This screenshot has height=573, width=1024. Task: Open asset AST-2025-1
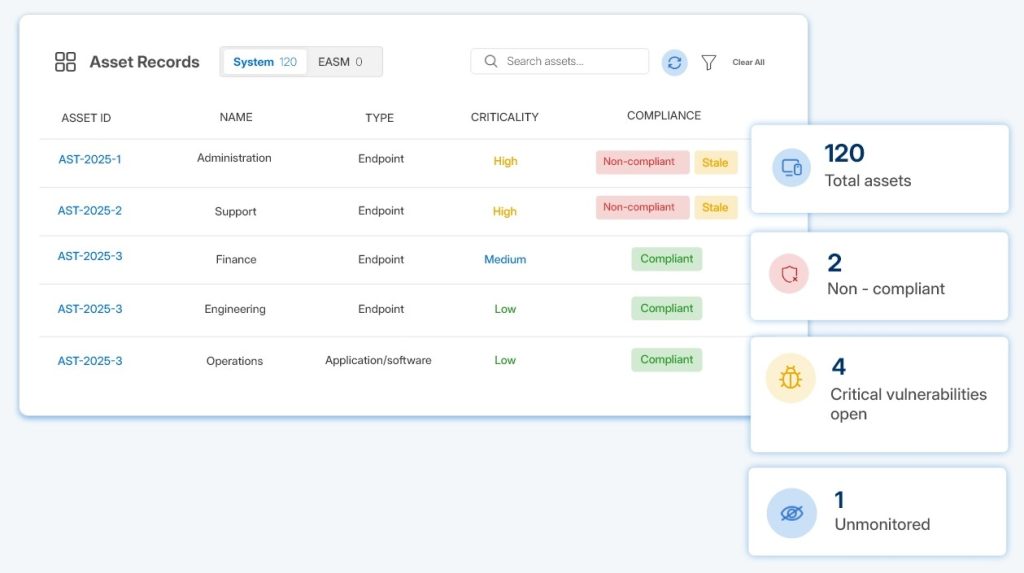point(89,159)
